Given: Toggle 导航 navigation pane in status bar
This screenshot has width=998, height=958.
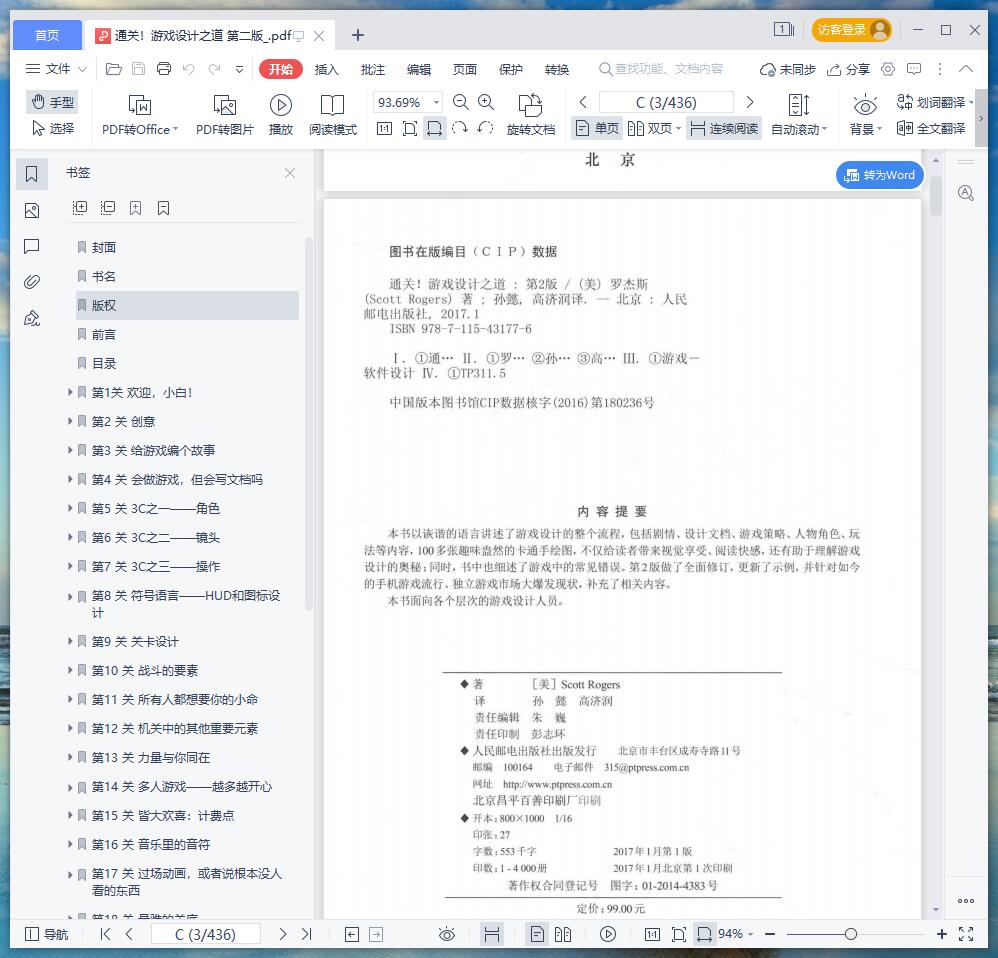Looking at the screenshot, I should click(x=46, y=934).
